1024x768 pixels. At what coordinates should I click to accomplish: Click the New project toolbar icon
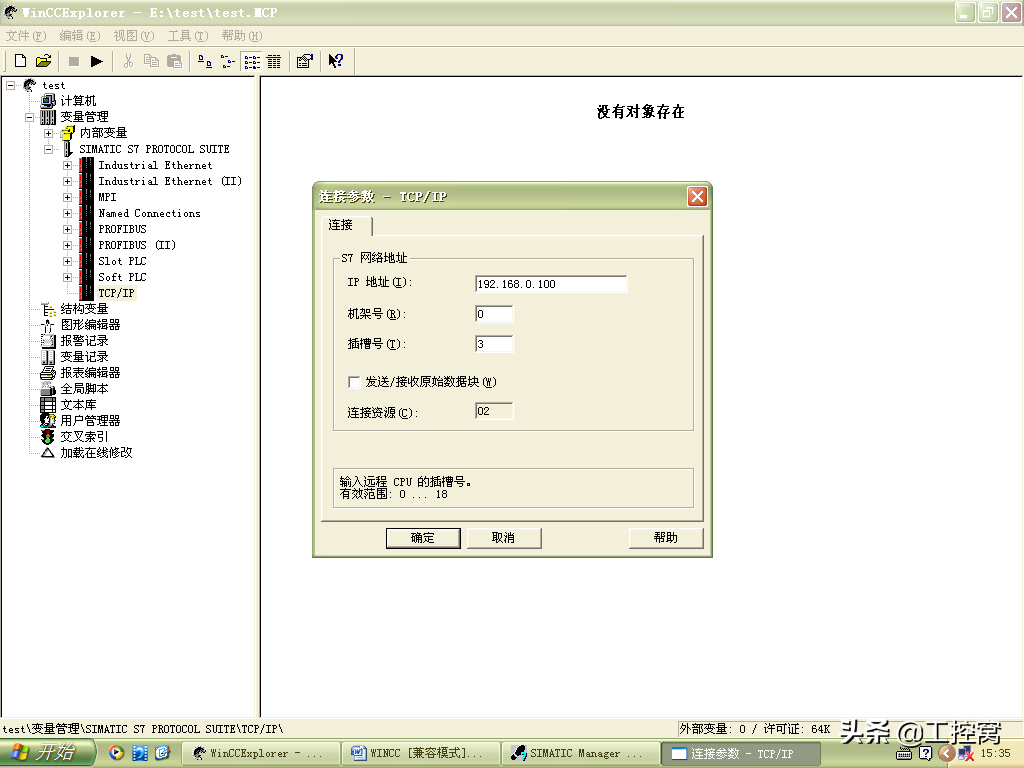(20, 61)
